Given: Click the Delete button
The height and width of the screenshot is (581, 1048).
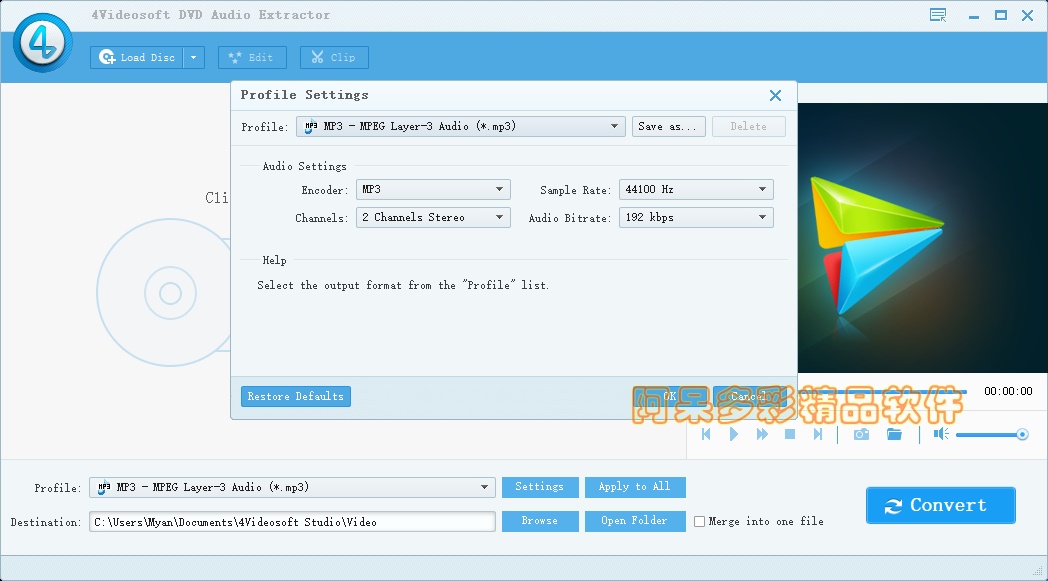Looking at the screenshot, I should [x=749, y=126].
